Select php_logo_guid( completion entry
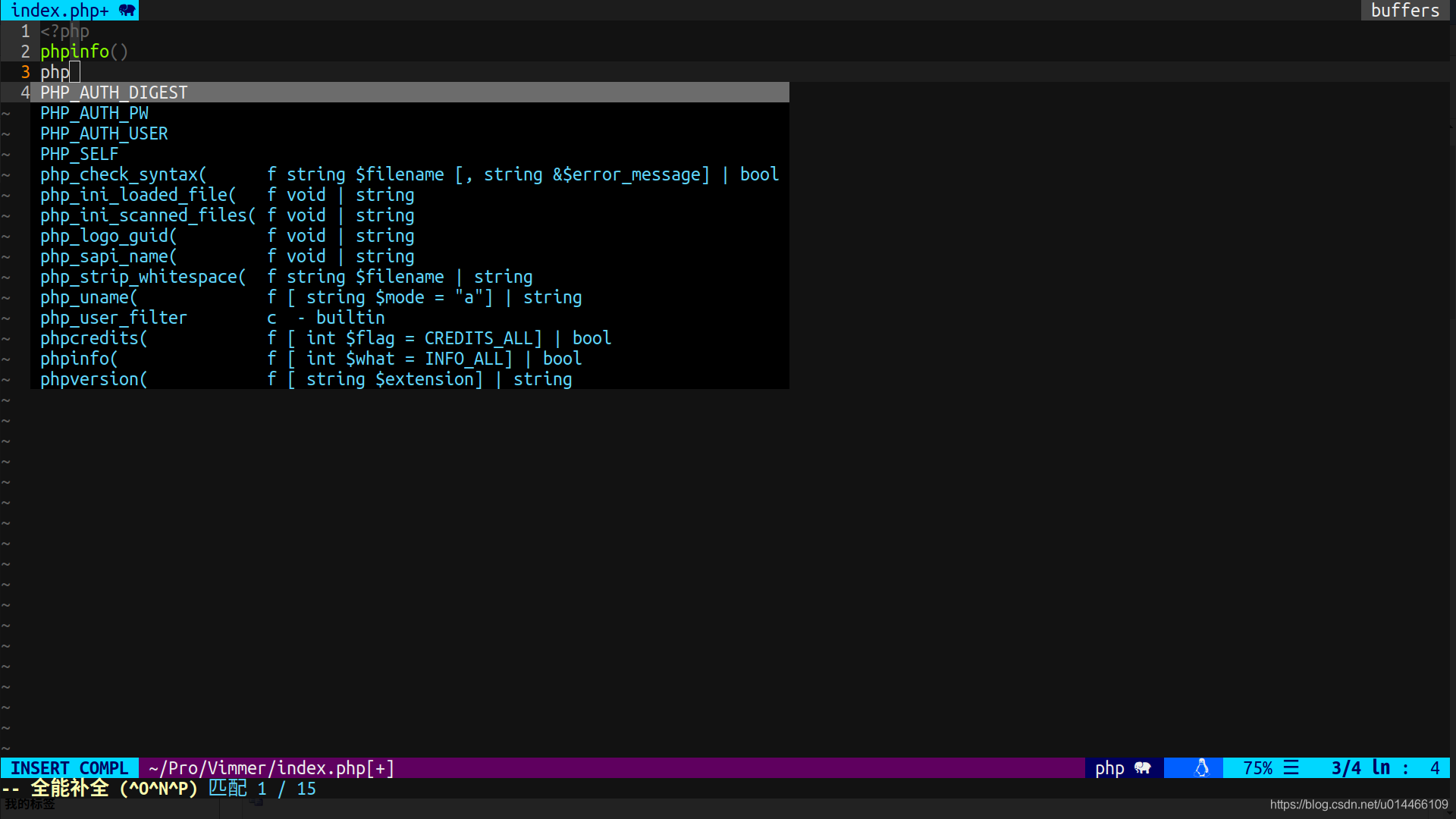 click(x=409, y=236)
